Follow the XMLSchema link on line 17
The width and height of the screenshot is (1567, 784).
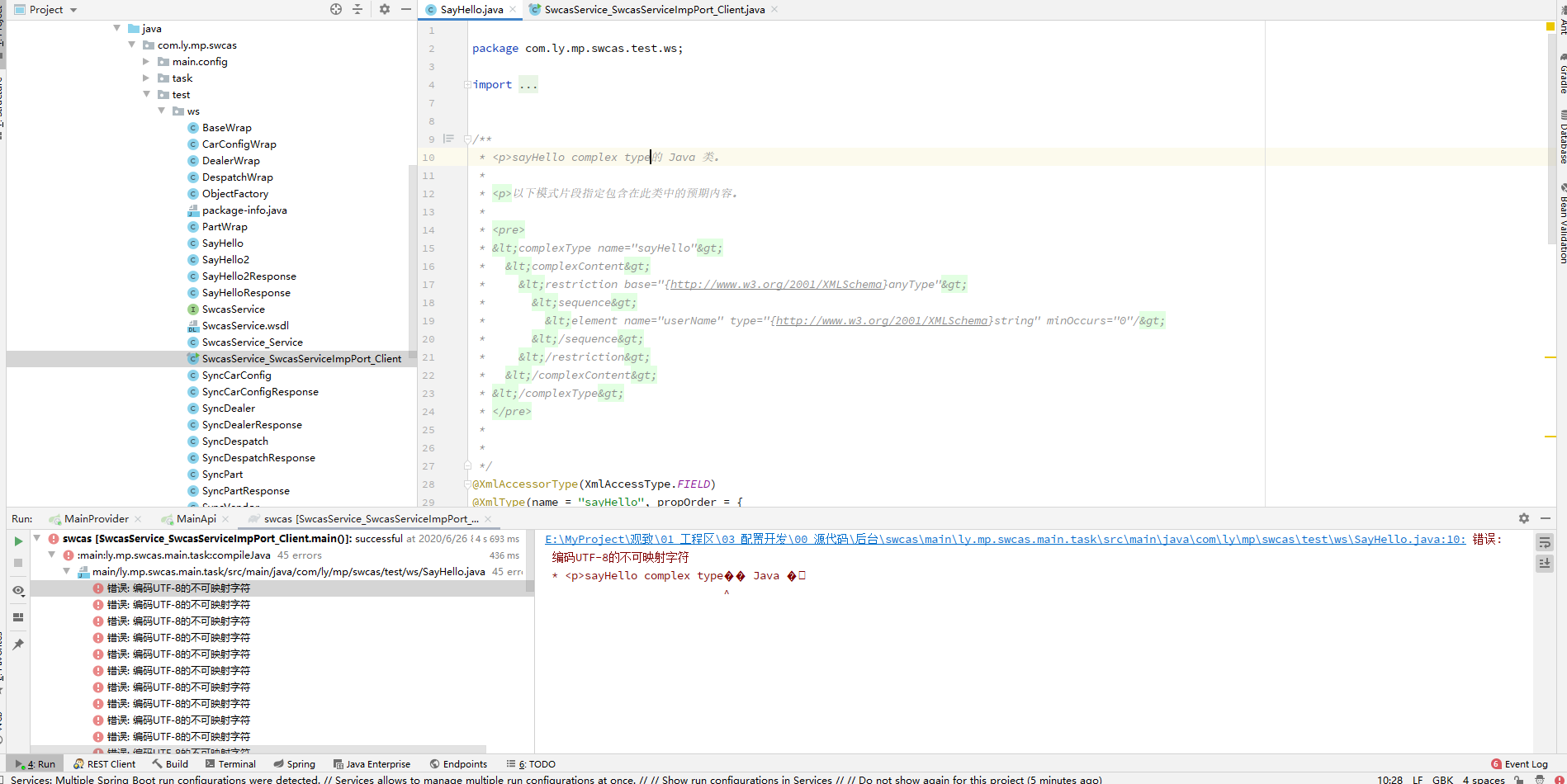pyautogui.click(x=775, y=284)
